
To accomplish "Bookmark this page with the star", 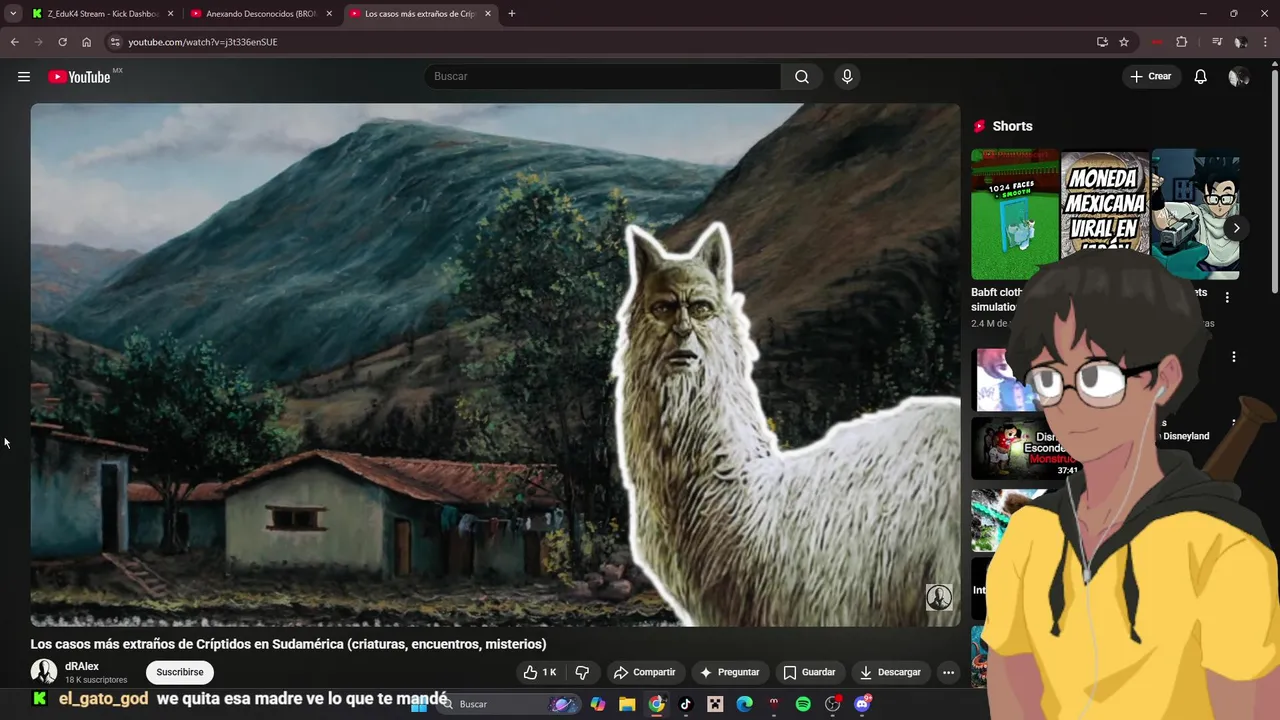I will (1124, 42).
